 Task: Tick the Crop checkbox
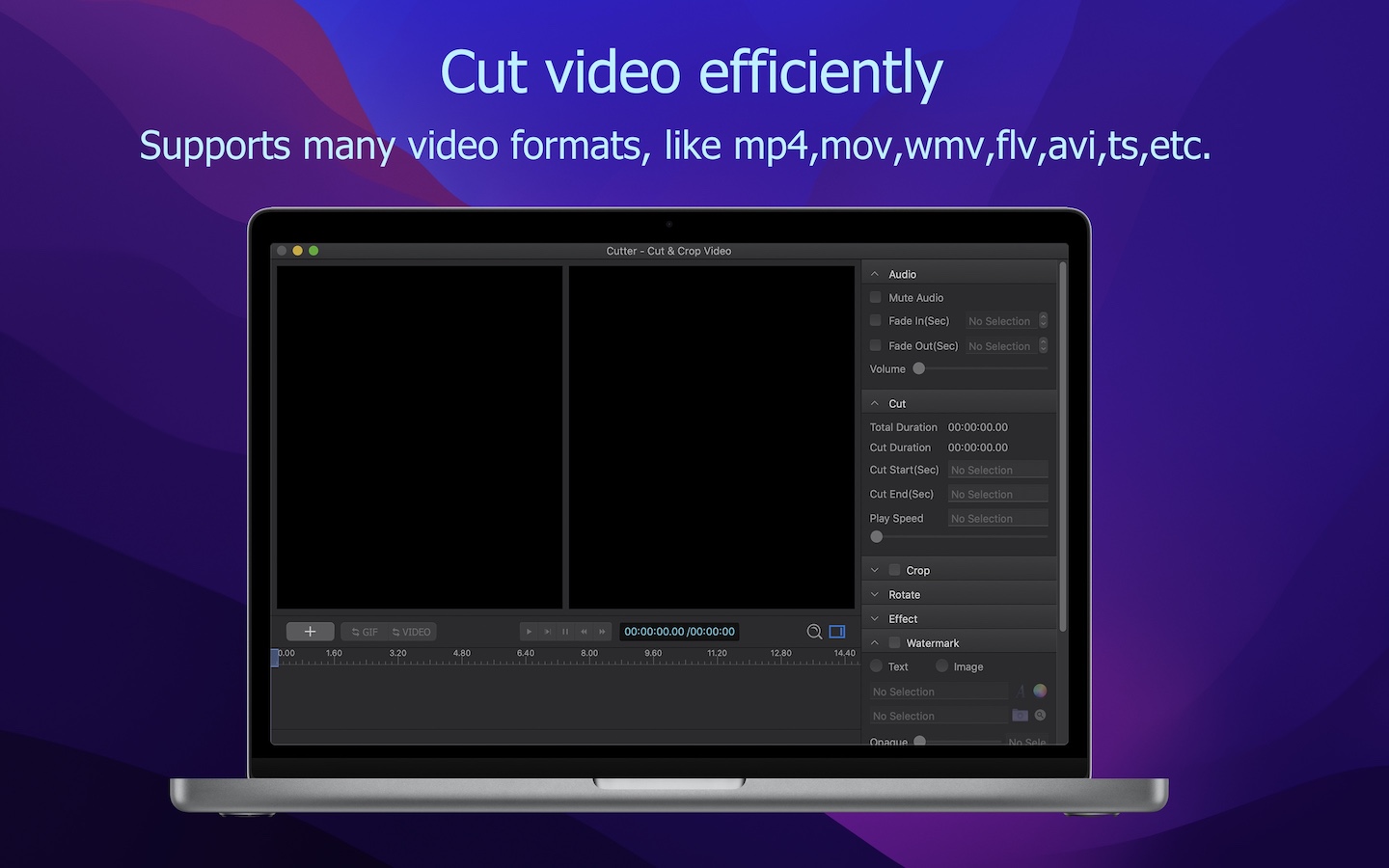pos(894,570)
